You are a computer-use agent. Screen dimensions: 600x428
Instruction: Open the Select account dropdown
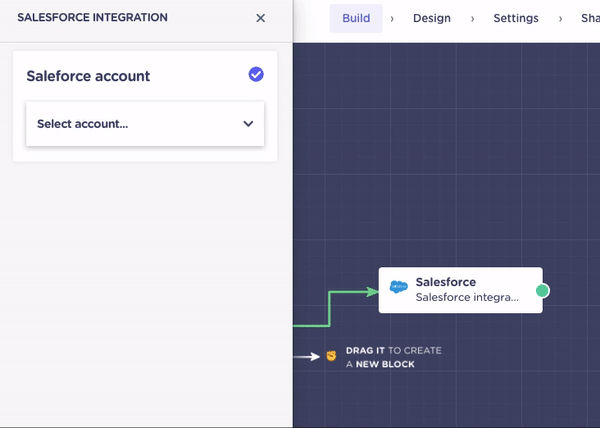[145, 124]
